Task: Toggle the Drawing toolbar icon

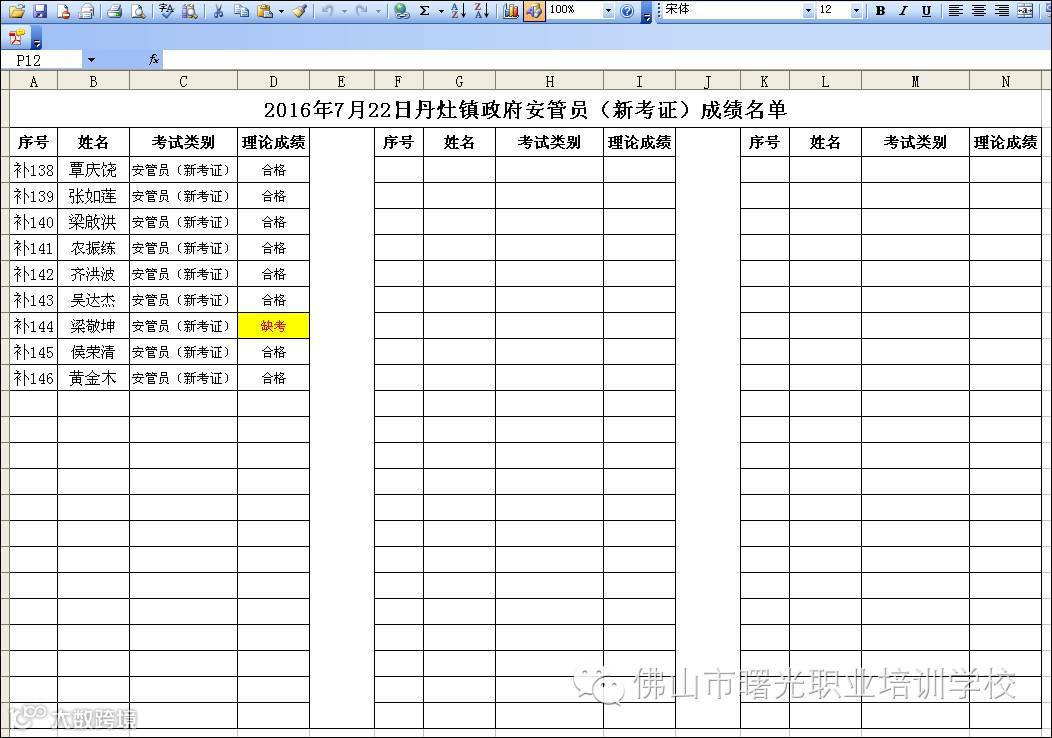Action: tap(534, 11)
